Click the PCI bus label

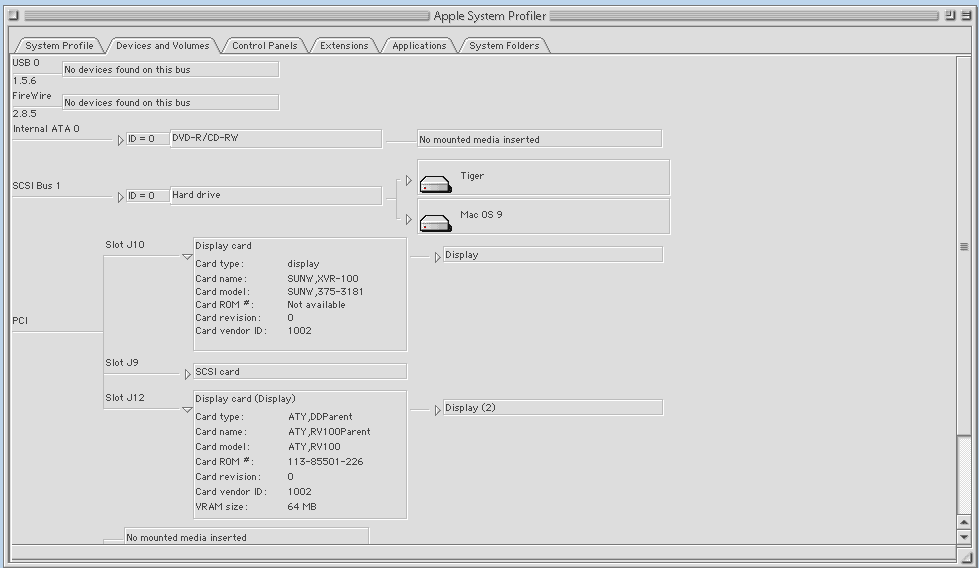20,320
